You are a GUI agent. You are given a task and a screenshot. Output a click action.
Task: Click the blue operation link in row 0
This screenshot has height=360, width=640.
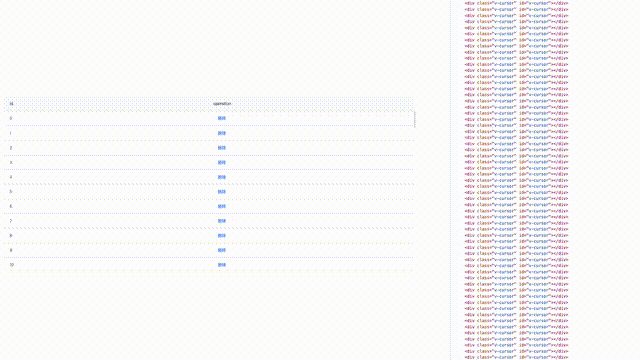click(222, 118)
